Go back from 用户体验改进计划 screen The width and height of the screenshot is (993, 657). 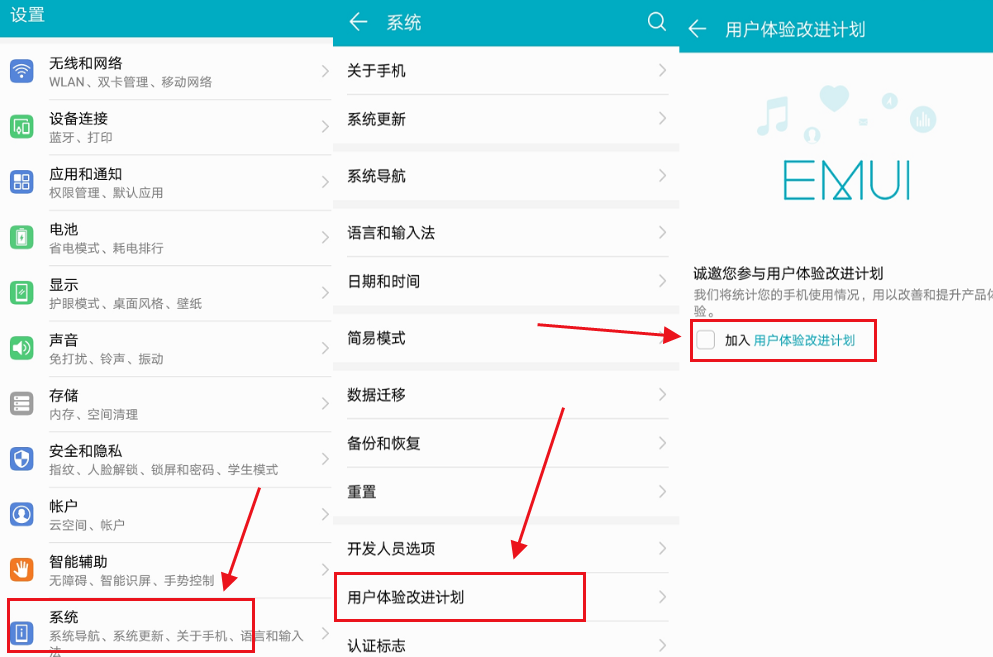pyautogui.click(x=697, y=29)
